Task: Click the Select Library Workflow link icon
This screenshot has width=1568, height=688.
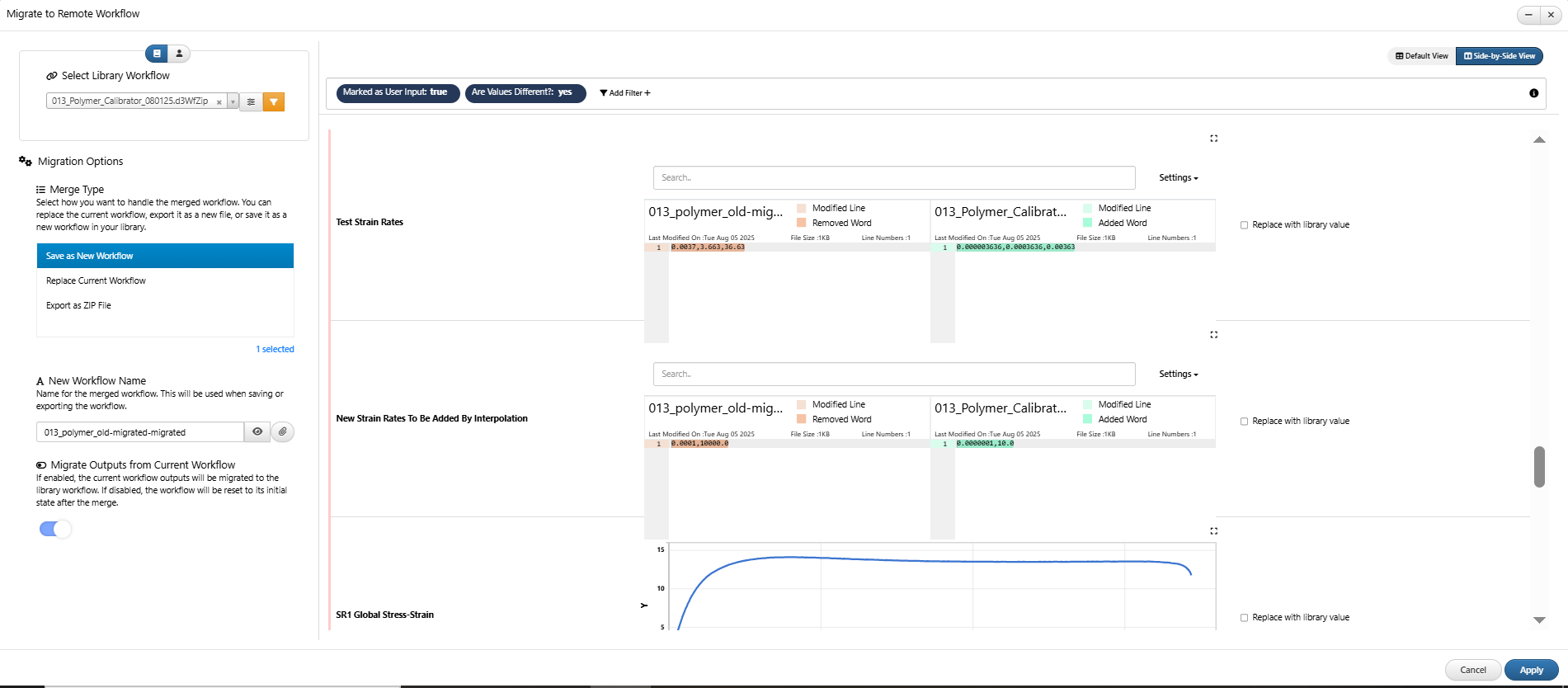Action: pyautogui.click(x=52, y=76)
